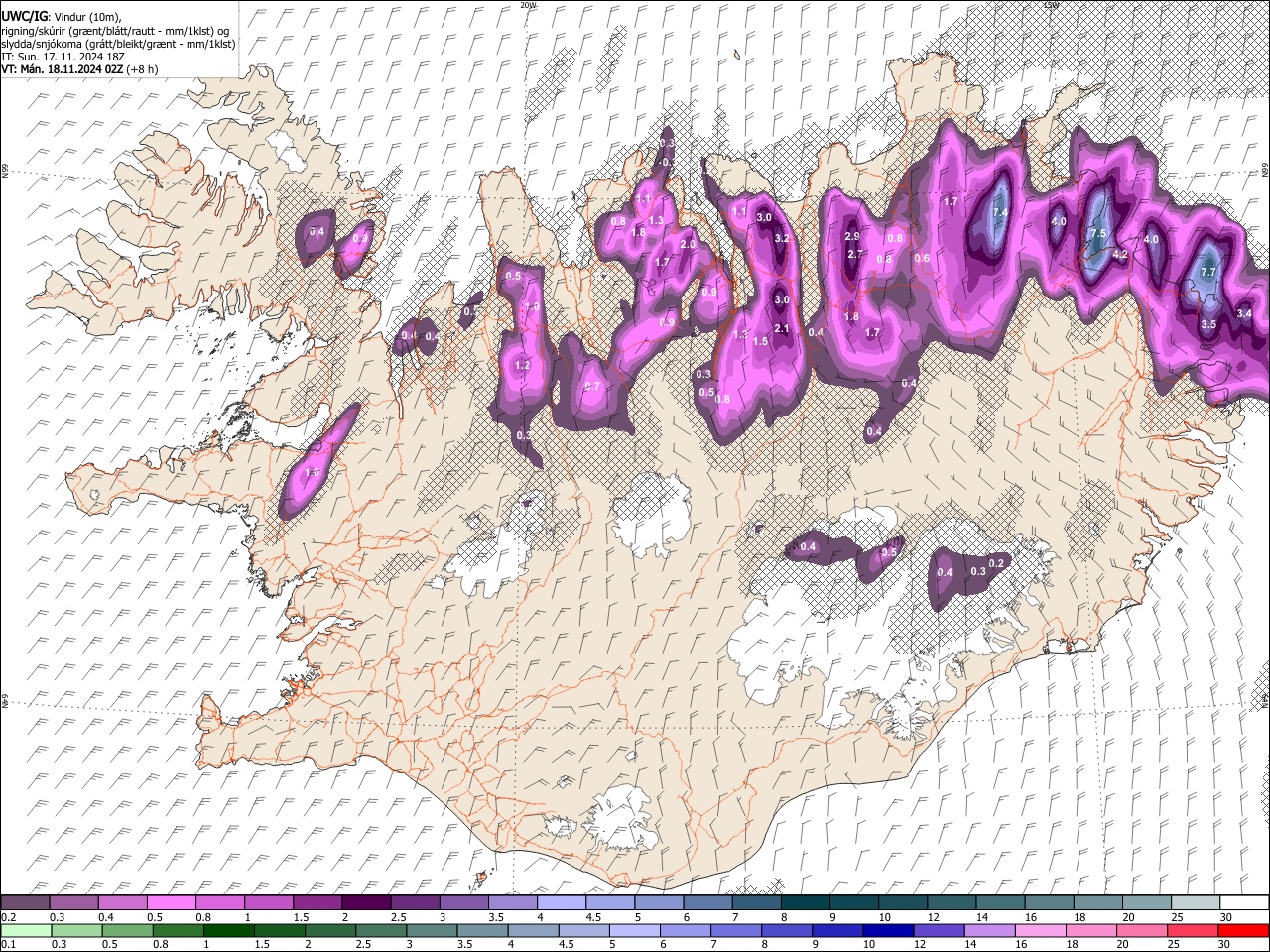
Task: Click upper legend swatch between 2 and 2.5
Action: [x=366, y=903]
